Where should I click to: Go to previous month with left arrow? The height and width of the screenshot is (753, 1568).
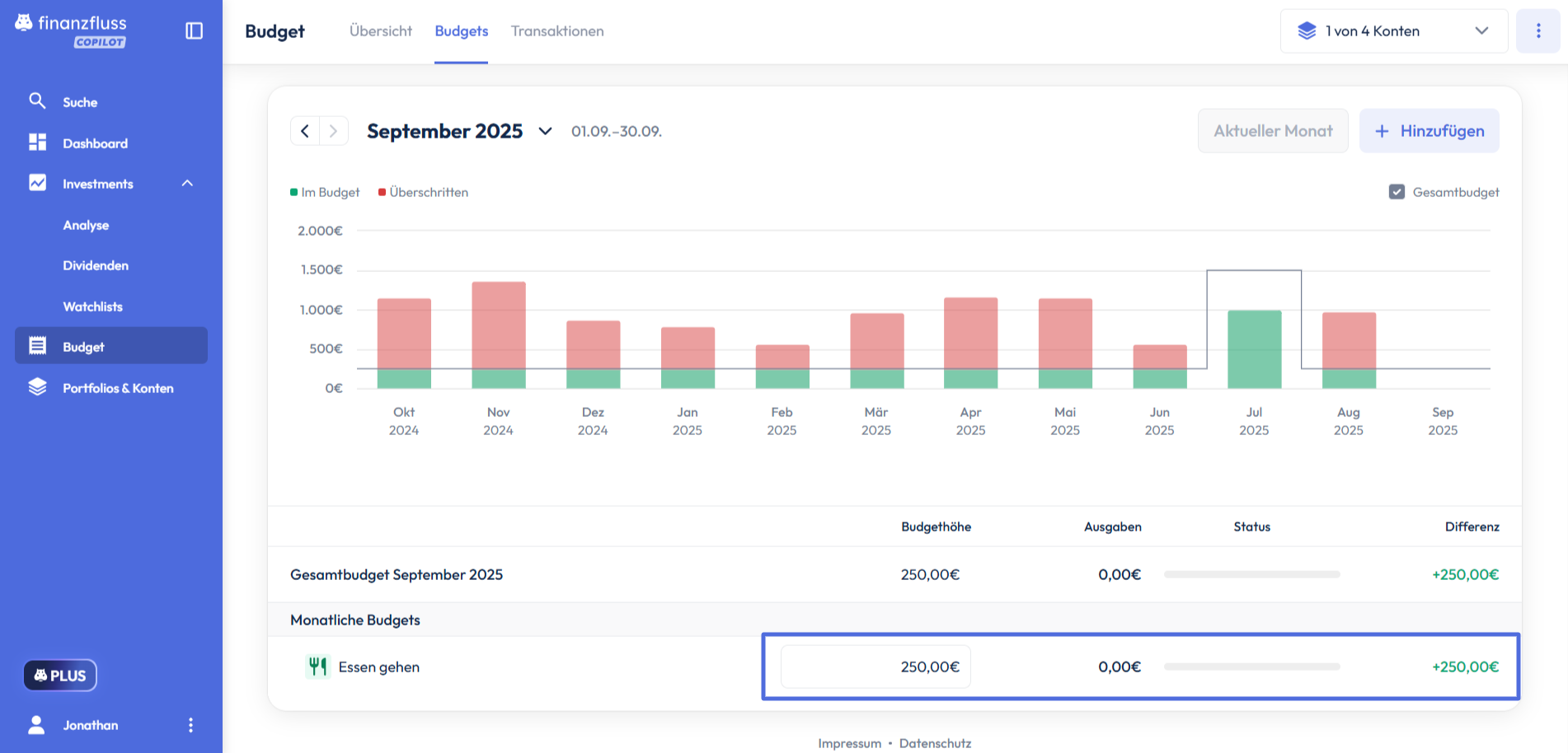[305, 131]
